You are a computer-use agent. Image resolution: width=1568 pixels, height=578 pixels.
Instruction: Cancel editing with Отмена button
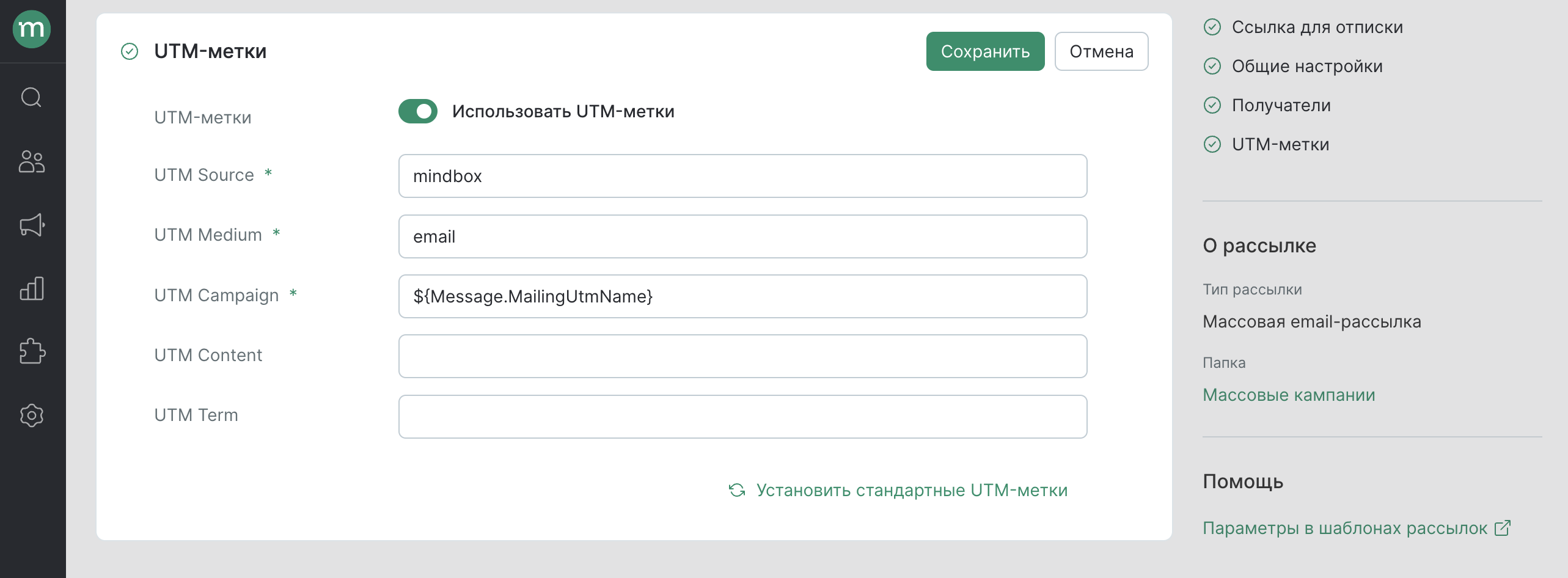[1101, 51]
